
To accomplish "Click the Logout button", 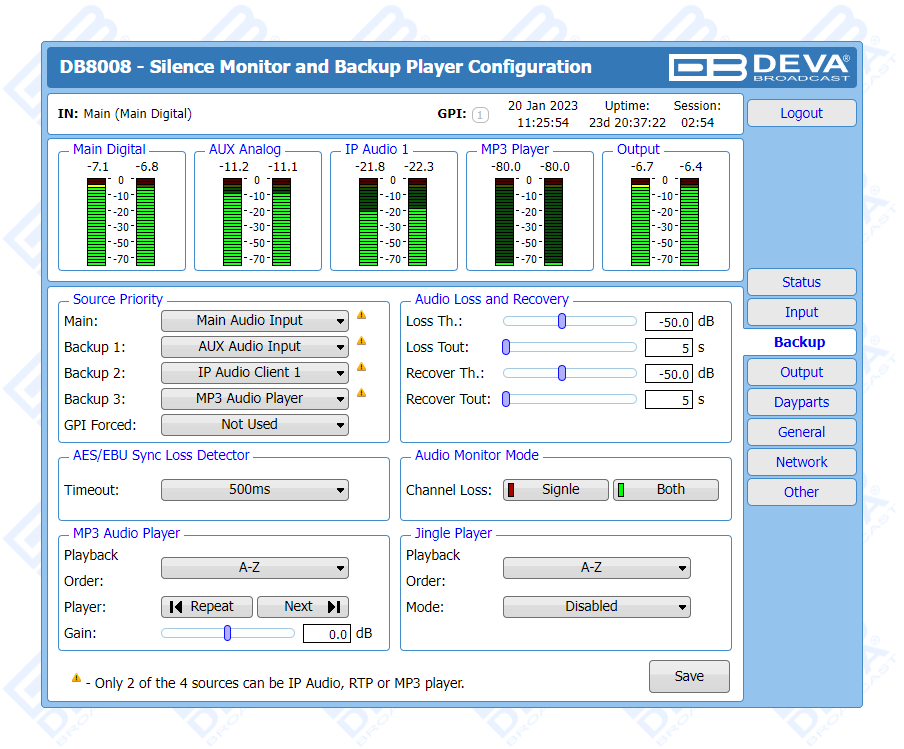I will pyautogui.click(x=801, y=113).
